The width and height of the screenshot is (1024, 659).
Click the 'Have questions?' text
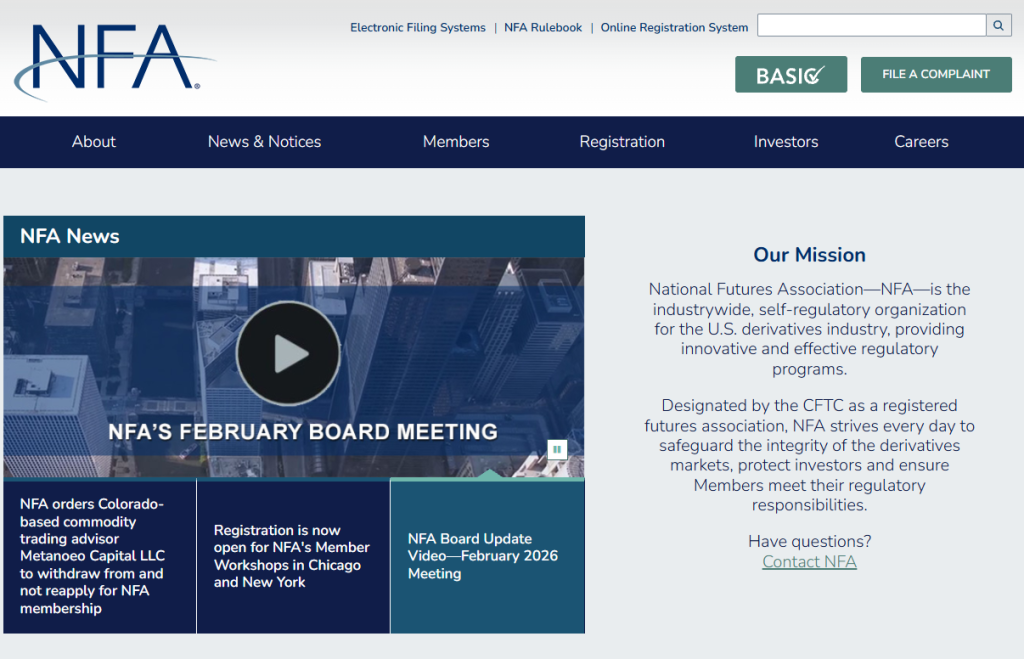tap(809, 541)
